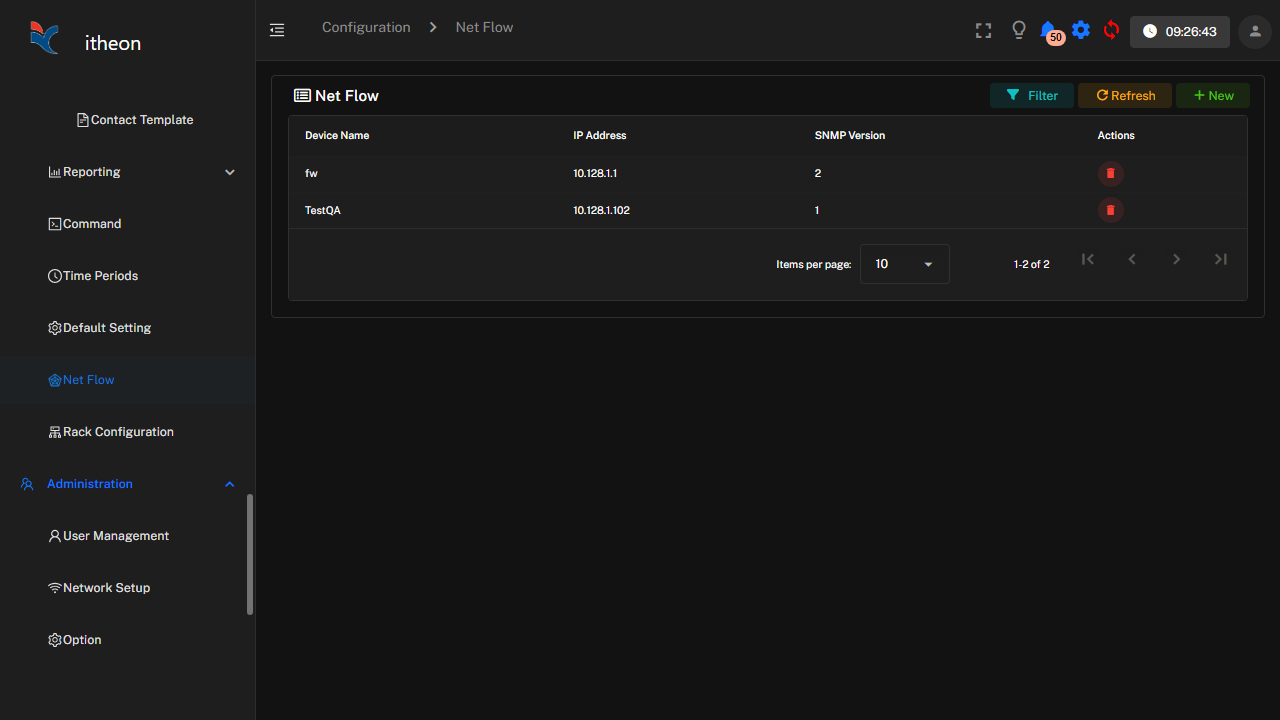Open Network Setup in the sidebar
This screenshot has height=720, width=1280.
pyautogui.click(x=99, y=588)
